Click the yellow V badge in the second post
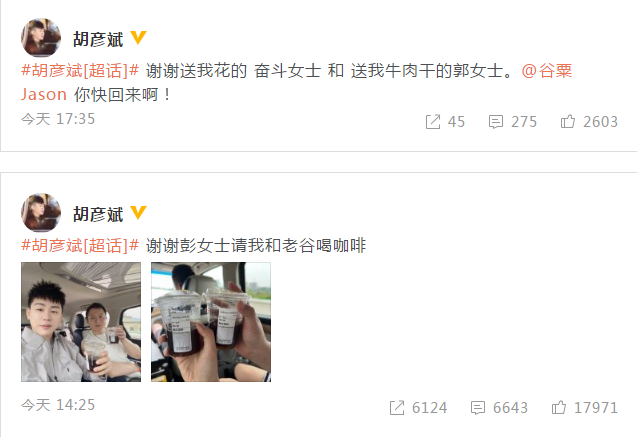637x437 pixels. pyautogui.click(x=138, y=212)
